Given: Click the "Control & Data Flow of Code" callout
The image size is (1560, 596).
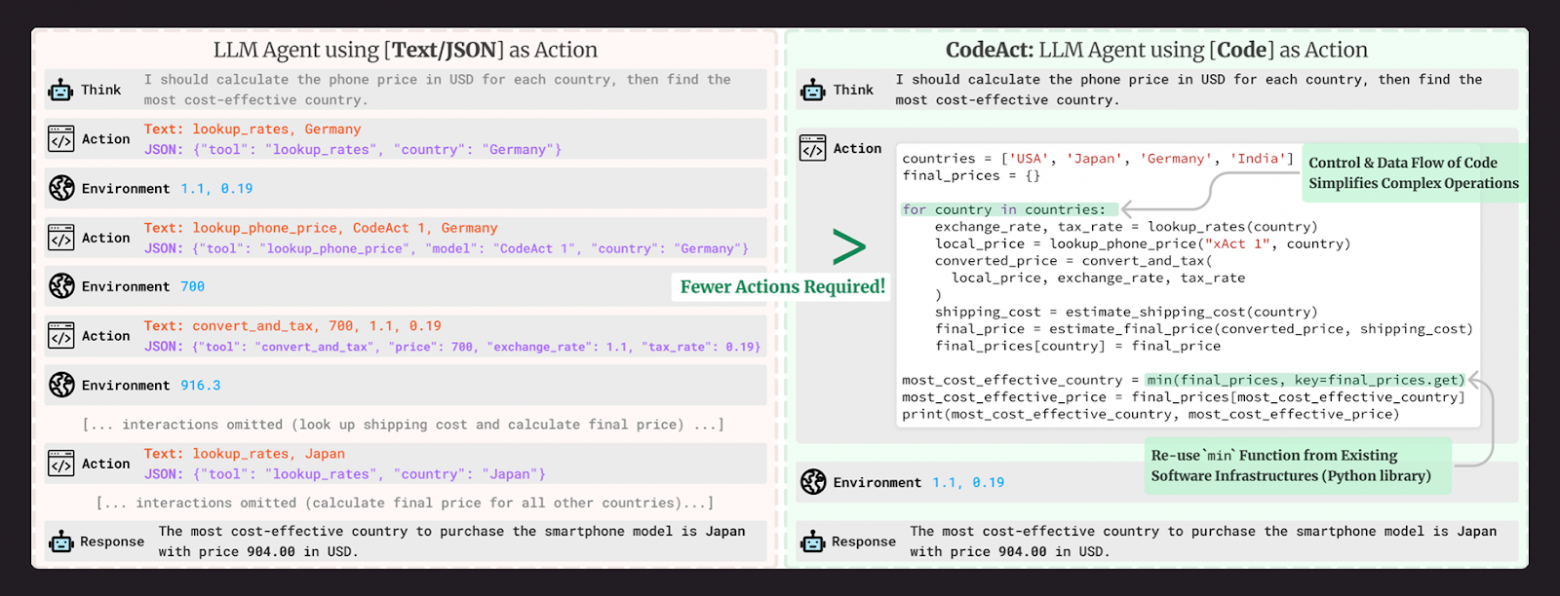Looking at the screenshot, I should point(1413,173).
